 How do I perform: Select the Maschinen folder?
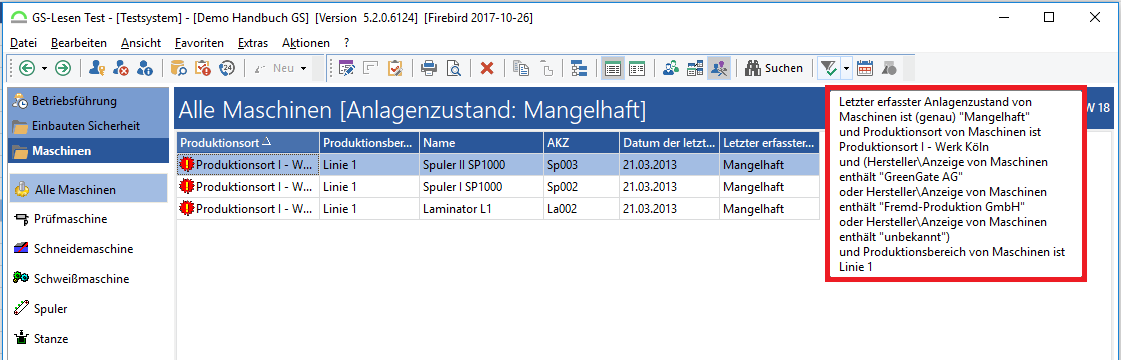pyautogui.click(x=87, y=151)
